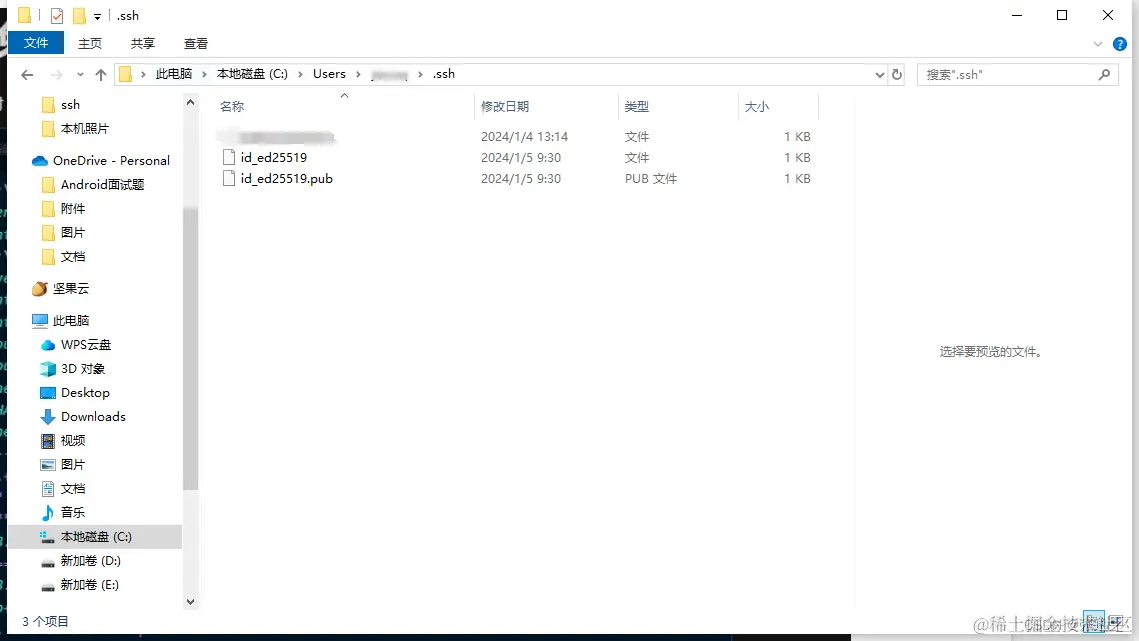Select the id_ed25519.pub file
This screenshot has width=1139, height=641.
tap(286, 178)
